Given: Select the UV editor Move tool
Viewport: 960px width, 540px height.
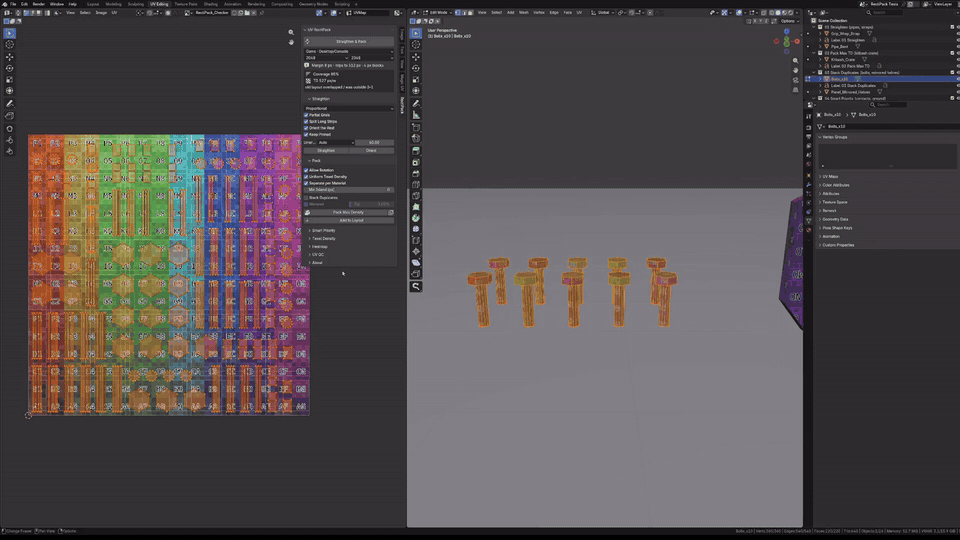Looking at the screenshot, I should (9, 57).
